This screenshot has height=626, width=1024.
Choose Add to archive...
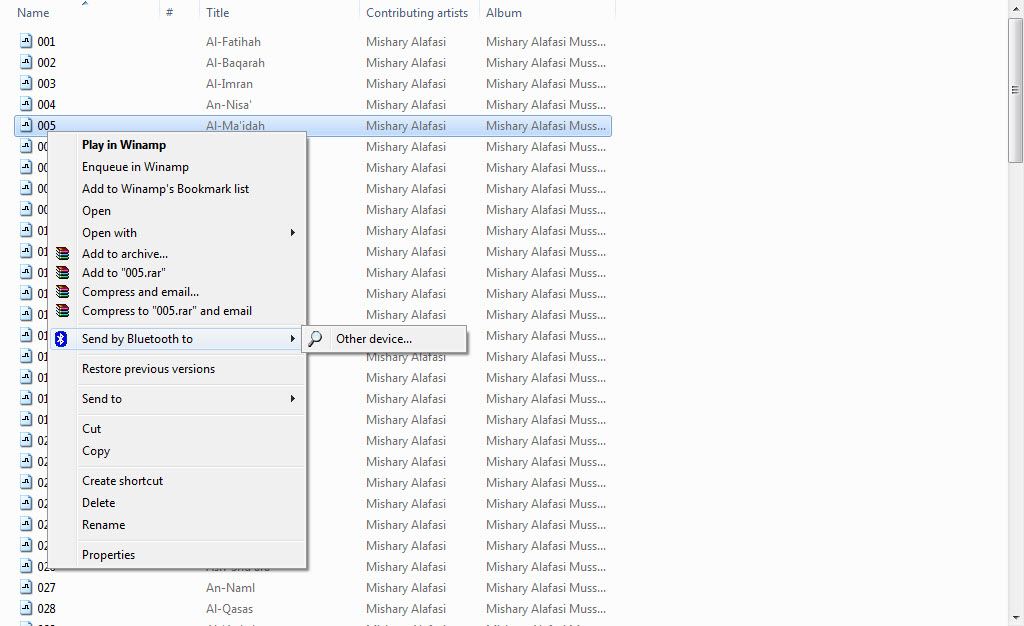click(x=125, y=254)
